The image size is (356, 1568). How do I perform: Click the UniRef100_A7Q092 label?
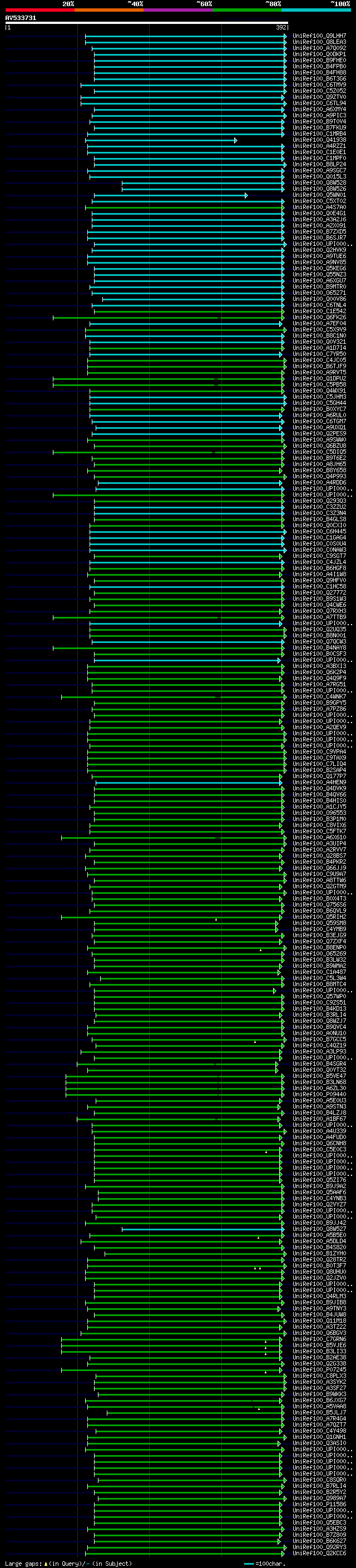[319, 48]
